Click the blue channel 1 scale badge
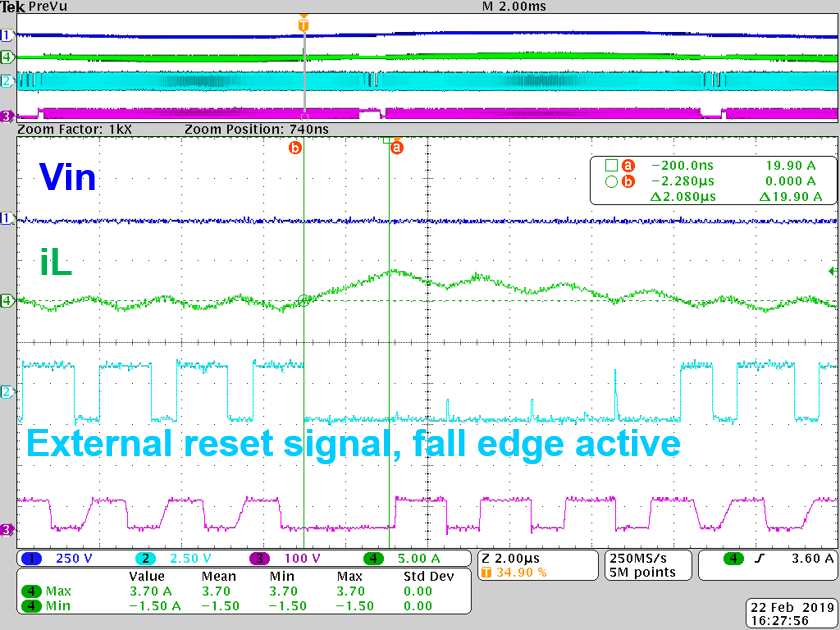The width and height of the screenshot is (840, 630). 32,559
